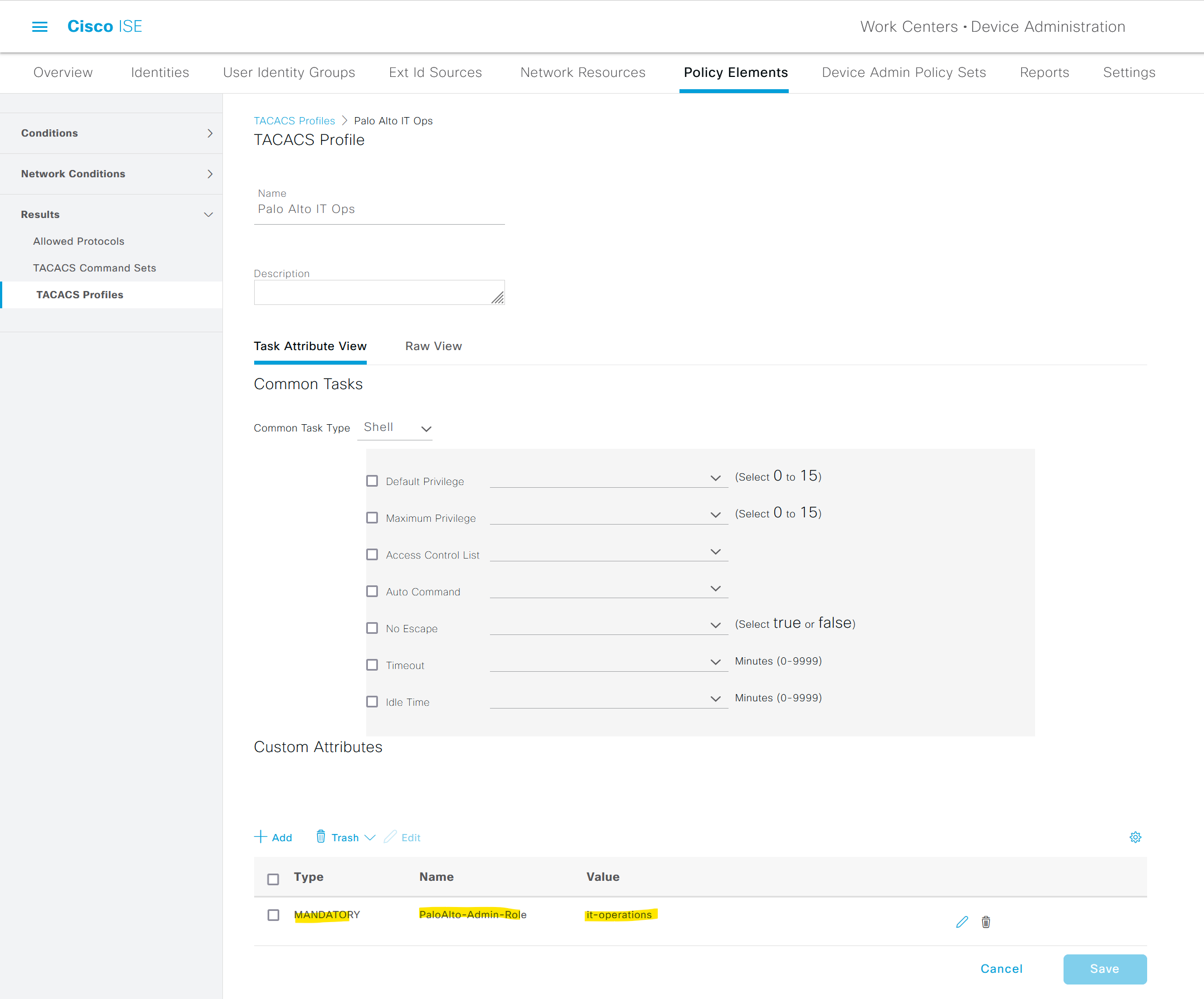Viewport: 1204px width, 999px height.
Task: Click the Name field Palo Alto IT Ops
Action: click(379, 208)
